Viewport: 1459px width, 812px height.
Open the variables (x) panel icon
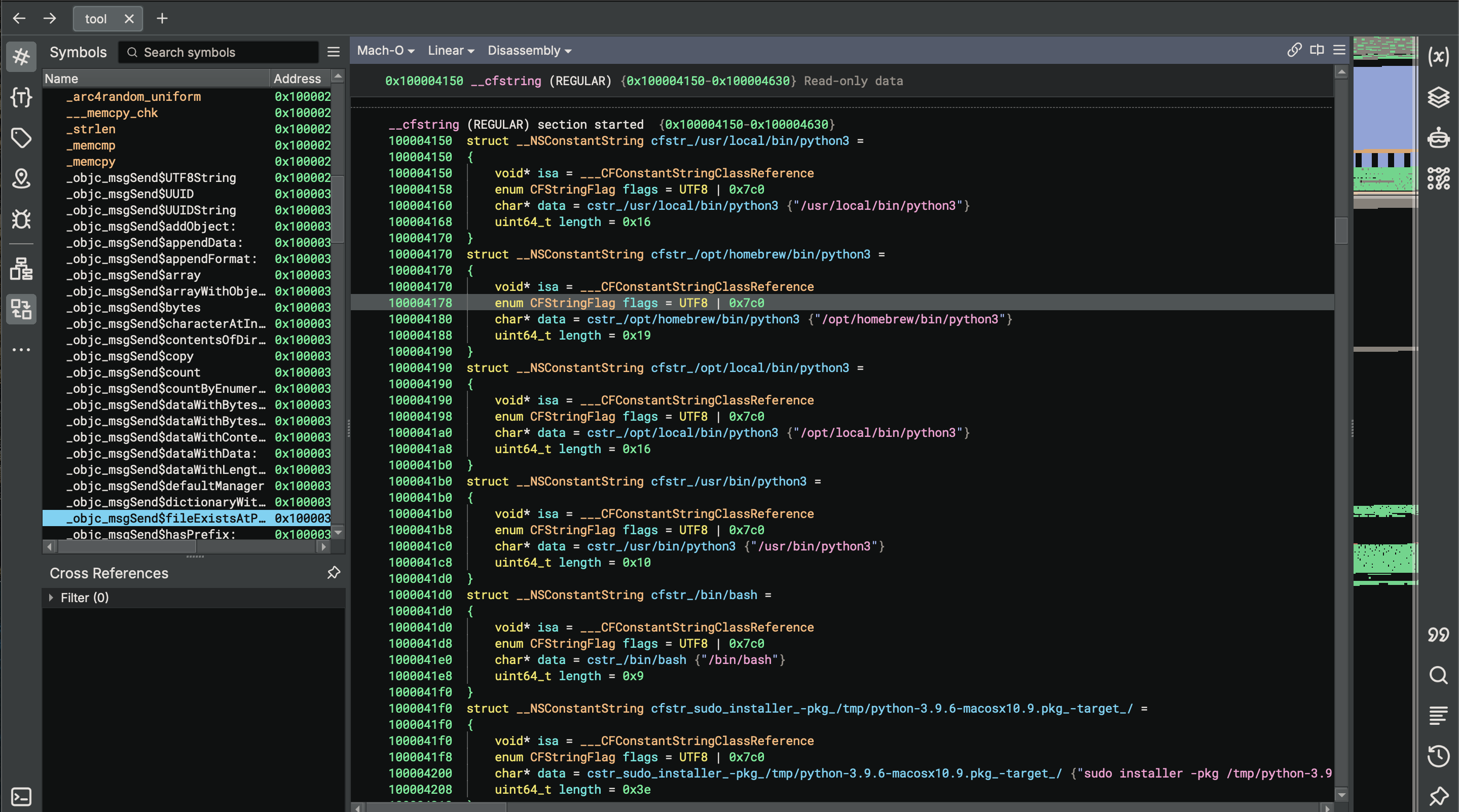pyautogui.click(x=1438, y=56)
